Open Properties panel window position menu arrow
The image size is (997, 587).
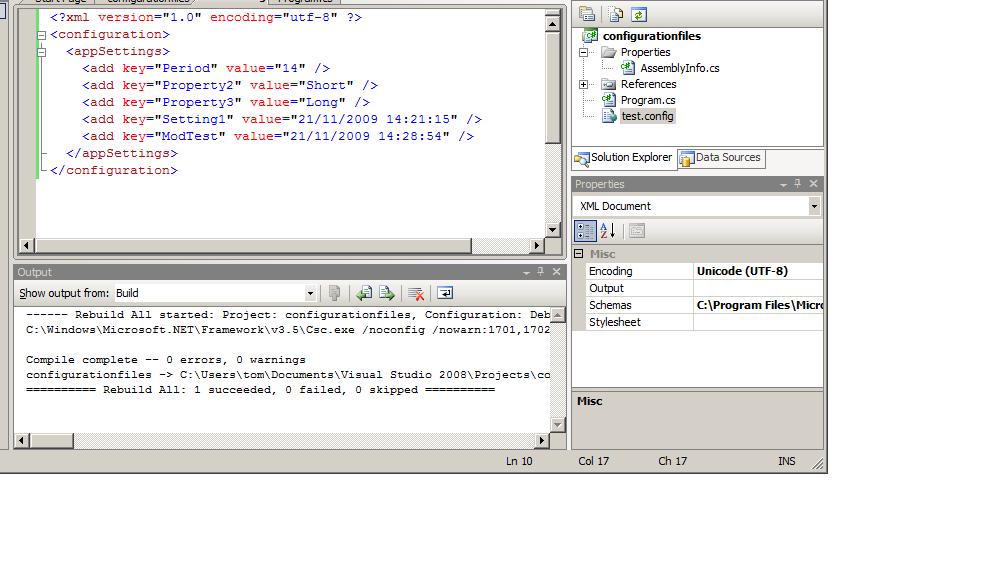[x=783, y=184]
